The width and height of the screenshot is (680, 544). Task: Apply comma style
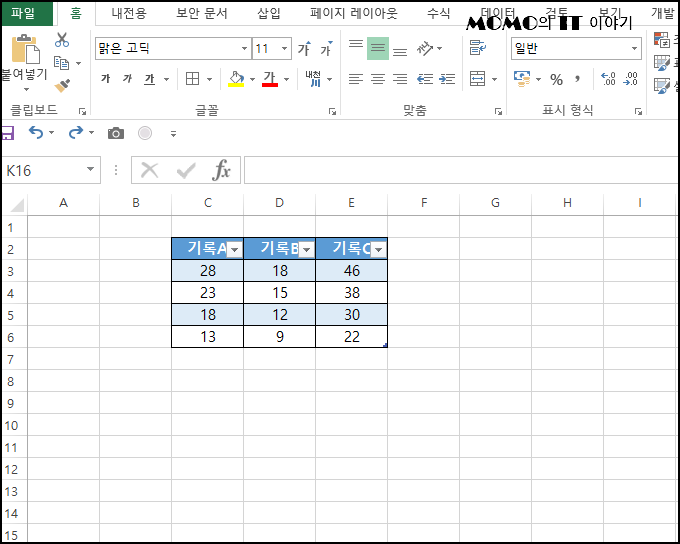click(x=577, y=79)
